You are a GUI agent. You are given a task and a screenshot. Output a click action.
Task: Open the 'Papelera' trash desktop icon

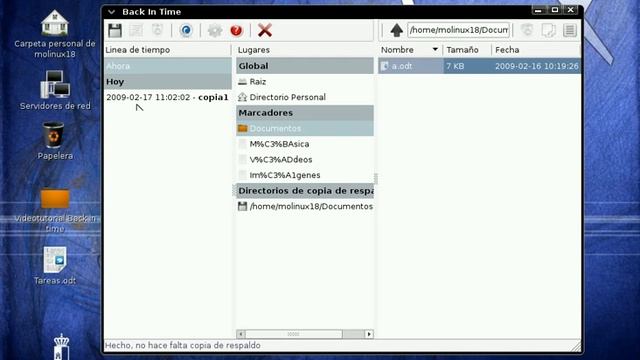point(55,141)
